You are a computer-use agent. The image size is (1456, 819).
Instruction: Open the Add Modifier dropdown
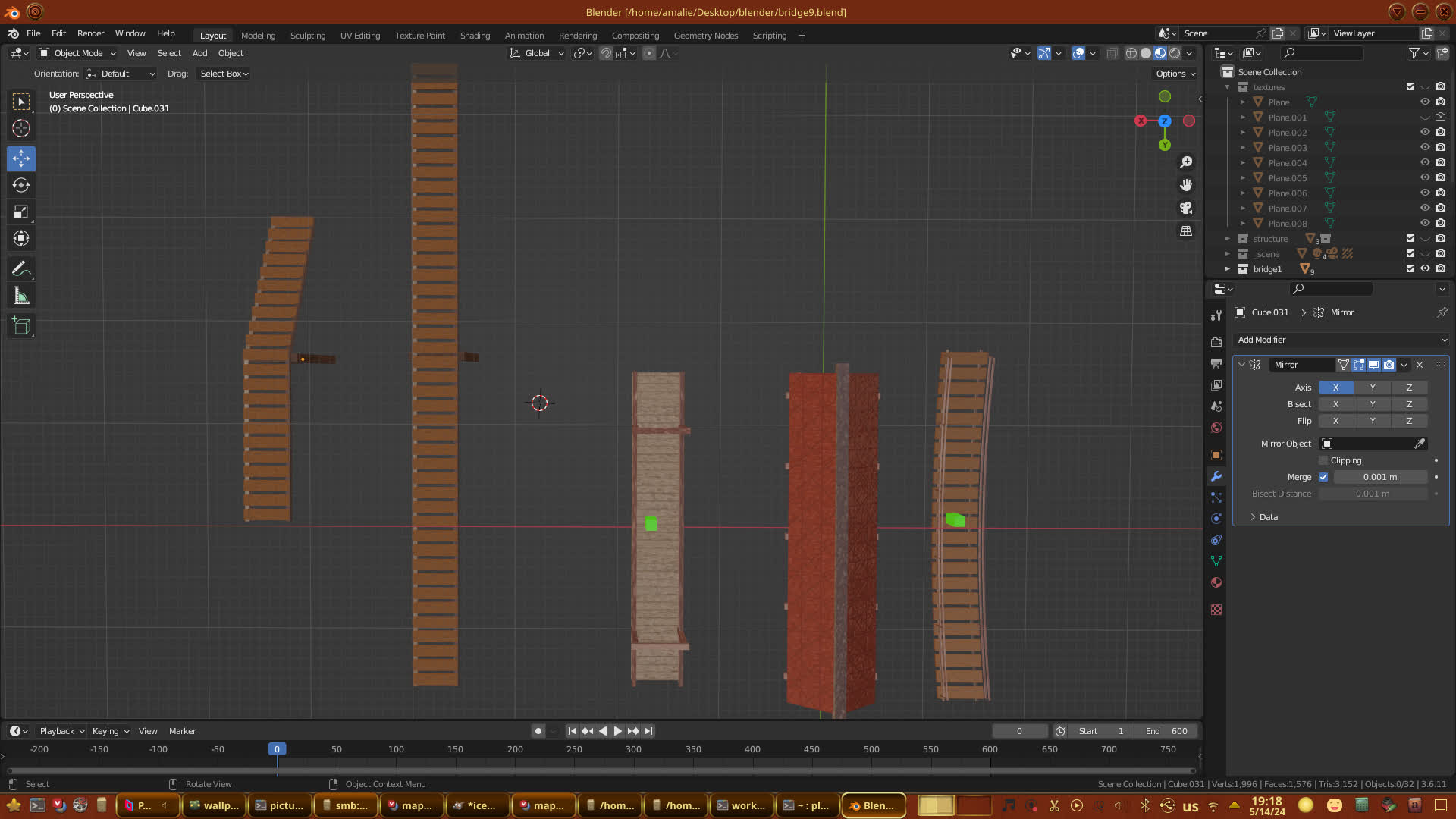[1341, 340]
